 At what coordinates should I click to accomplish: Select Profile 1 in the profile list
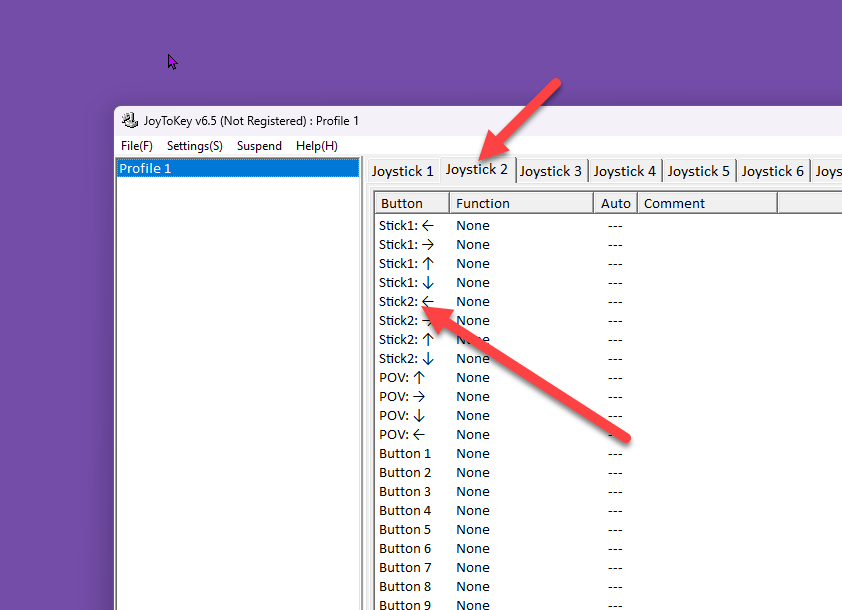238,168
